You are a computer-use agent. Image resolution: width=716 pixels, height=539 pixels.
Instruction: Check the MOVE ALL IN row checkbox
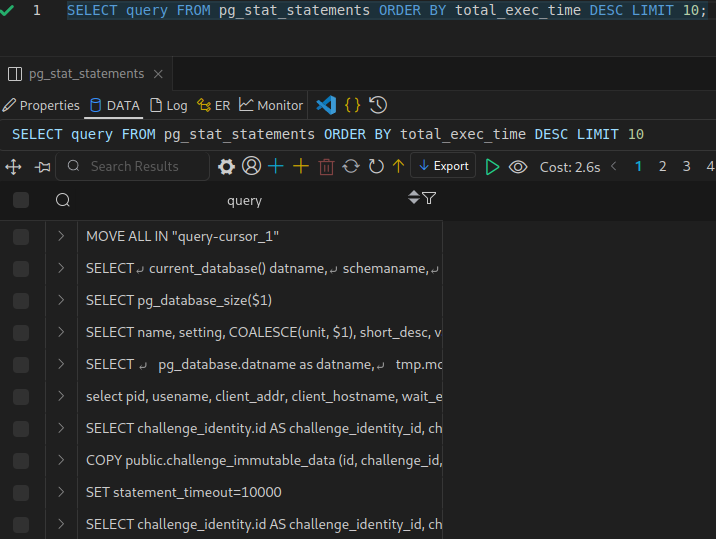tap(21, 237)
